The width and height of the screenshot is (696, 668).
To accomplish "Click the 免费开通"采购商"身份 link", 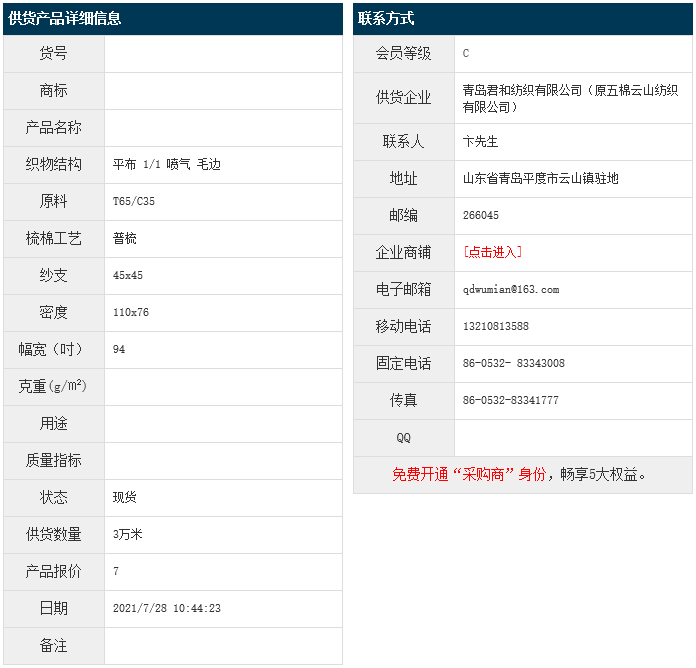I will pos(468,475).
